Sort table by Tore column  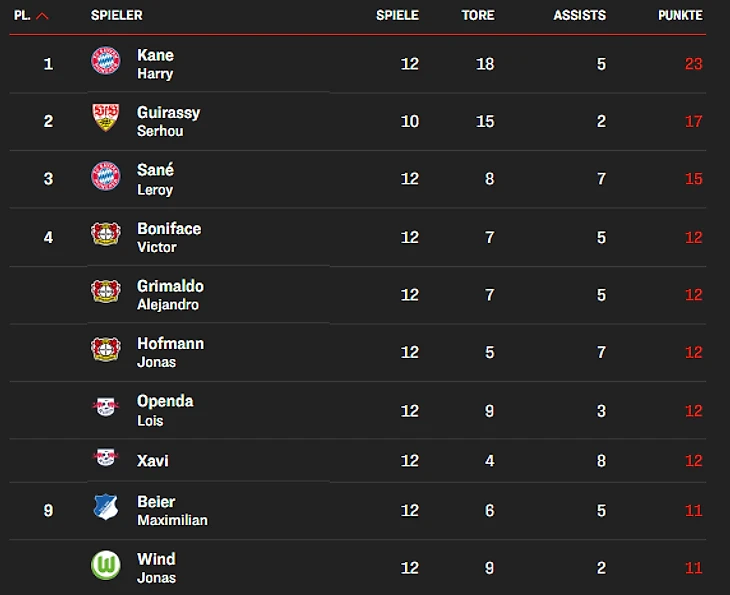point(478,16)
